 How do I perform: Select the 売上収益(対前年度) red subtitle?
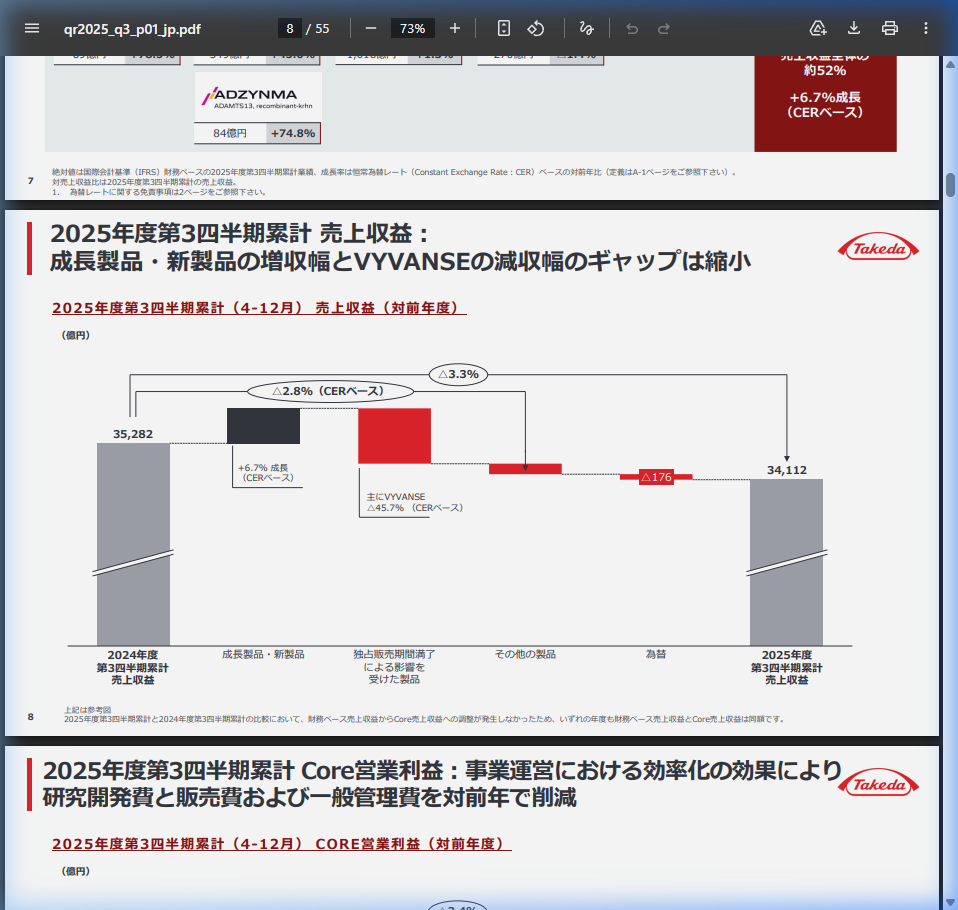[259, 308]
